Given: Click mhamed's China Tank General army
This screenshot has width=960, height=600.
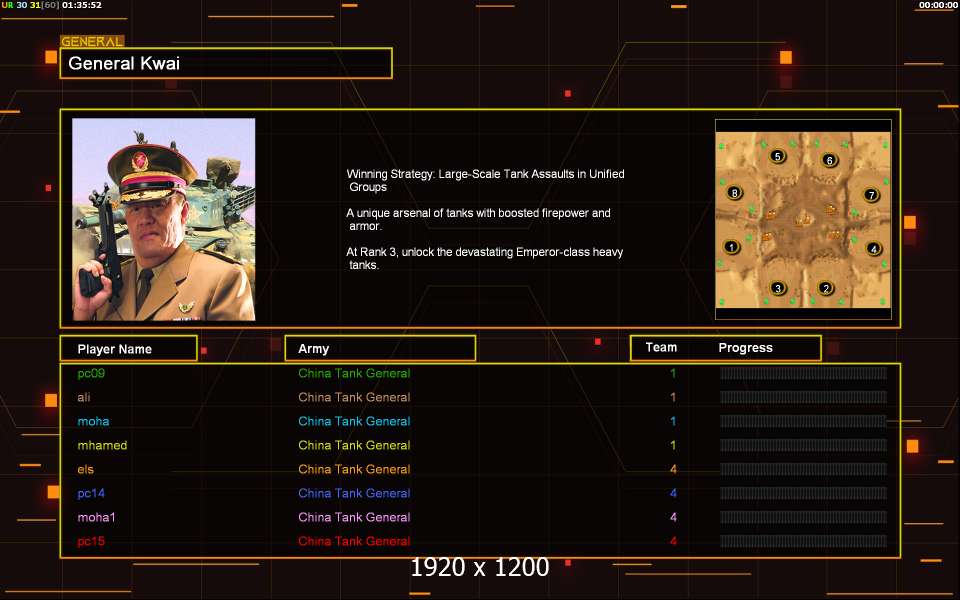Looking at the screenshot, I should pos(354,445).
